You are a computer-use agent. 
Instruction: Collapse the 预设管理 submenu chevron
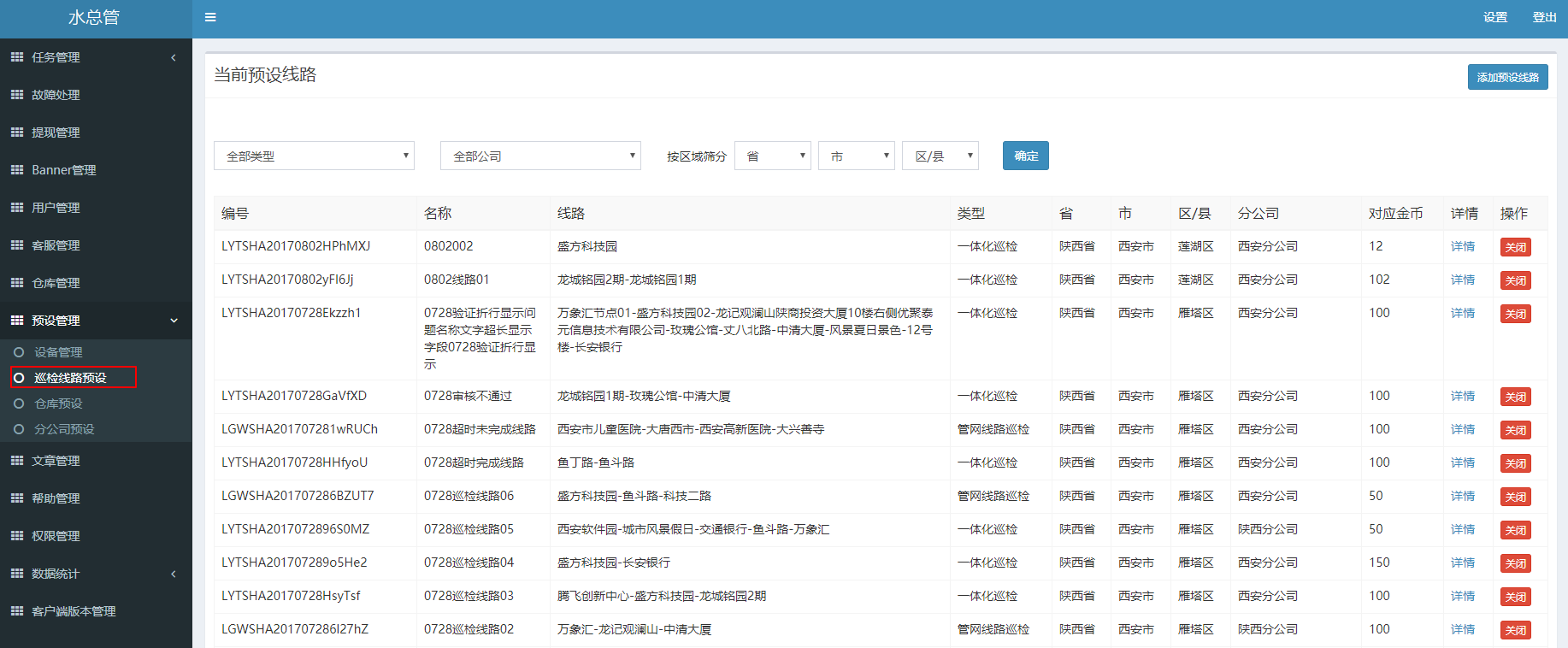[x=174, y=321]
